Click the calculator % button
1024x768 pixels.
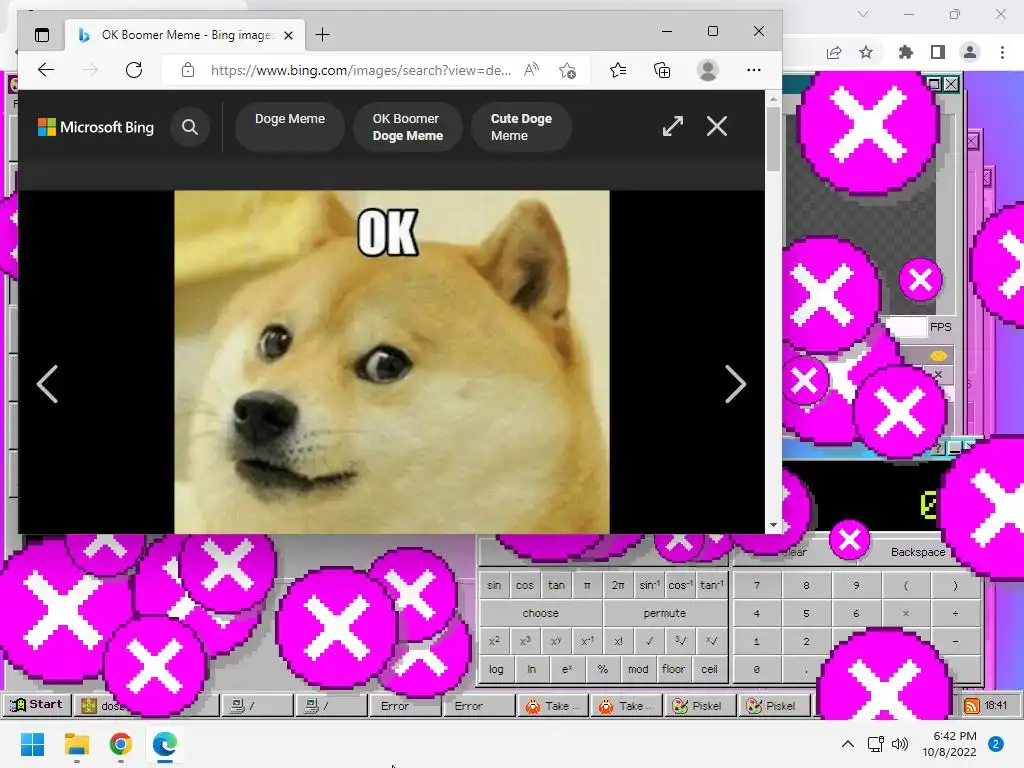click(x=603, y=669)
